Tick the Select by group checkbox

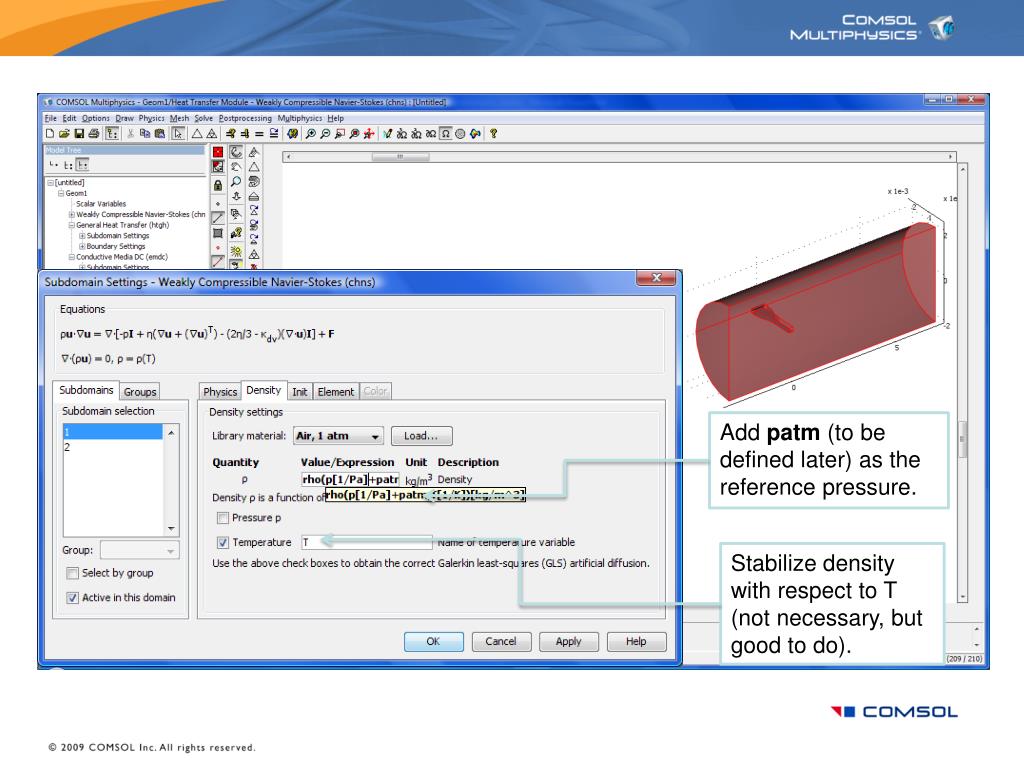72,573
